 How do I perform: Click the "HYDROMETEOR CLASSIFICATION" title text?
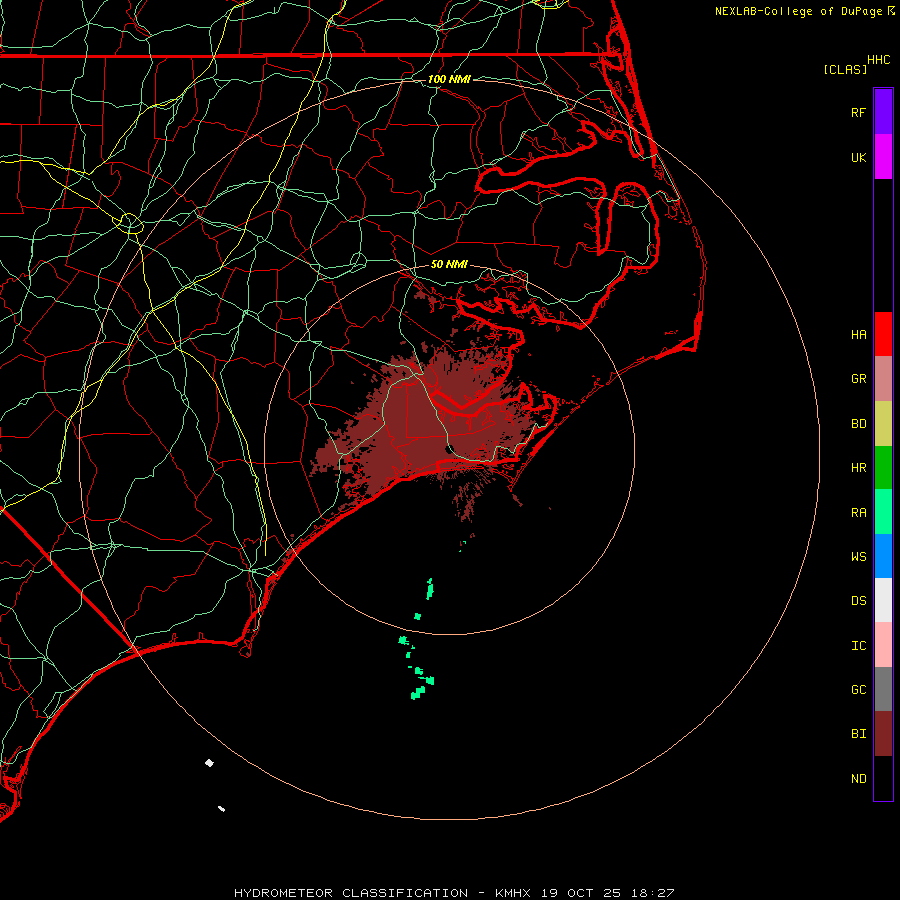pos(351,893)
